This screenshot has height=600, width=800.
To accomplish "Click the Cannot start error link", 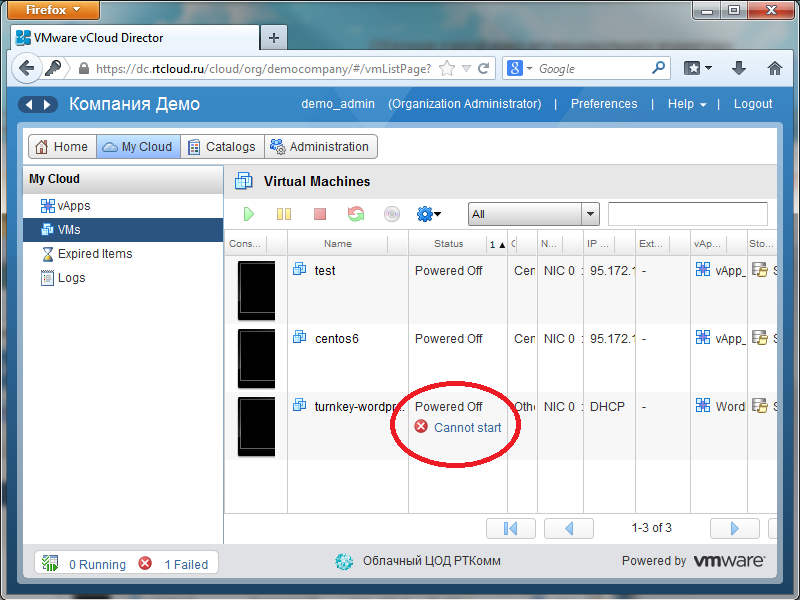I will pyautogui.click(x=467, y=428).
